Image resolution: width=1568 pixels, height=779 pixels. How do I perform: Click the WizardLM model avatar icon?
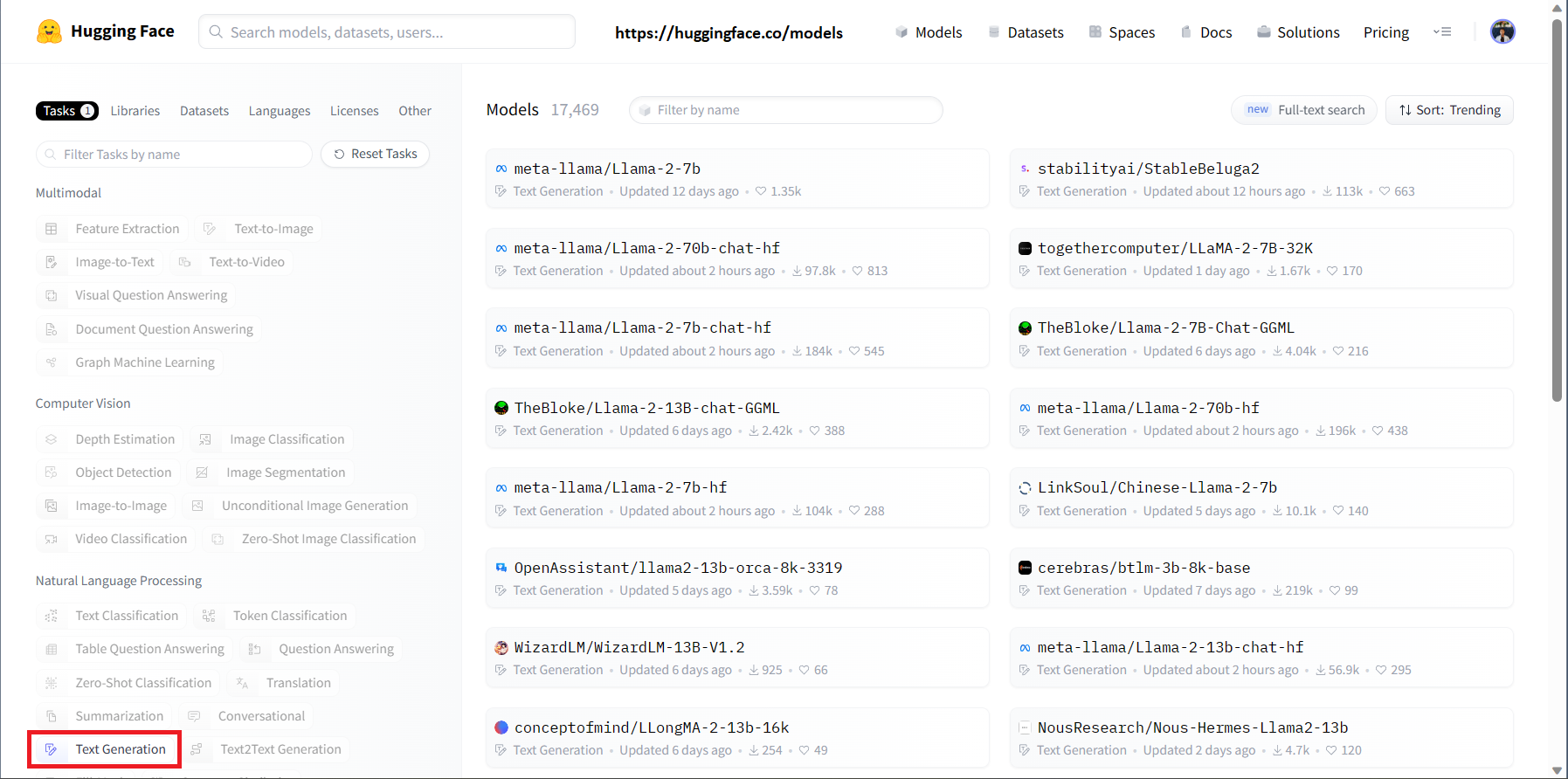click(501, 648)
